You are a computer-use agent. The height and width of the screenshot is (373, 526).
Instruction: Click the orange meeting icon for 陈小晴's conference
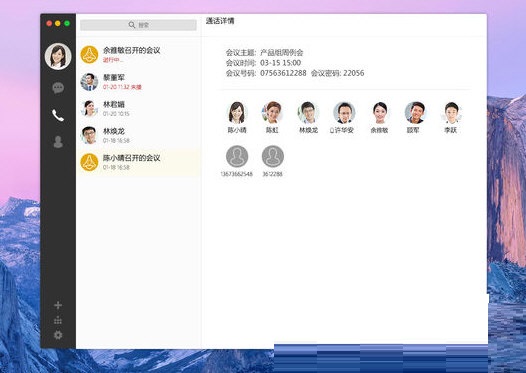coord(89,162)
